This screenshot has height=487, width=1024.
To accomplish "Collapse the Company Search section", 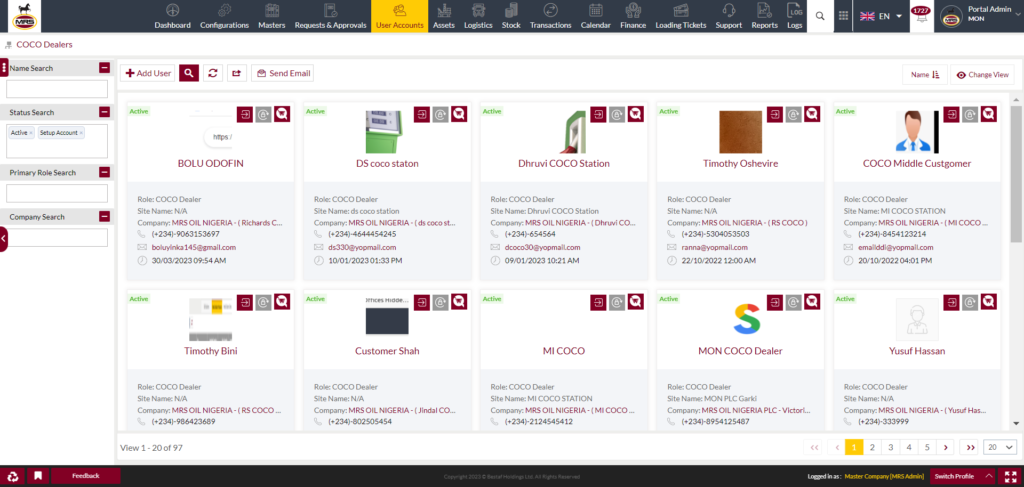I will tap(104, 217).
